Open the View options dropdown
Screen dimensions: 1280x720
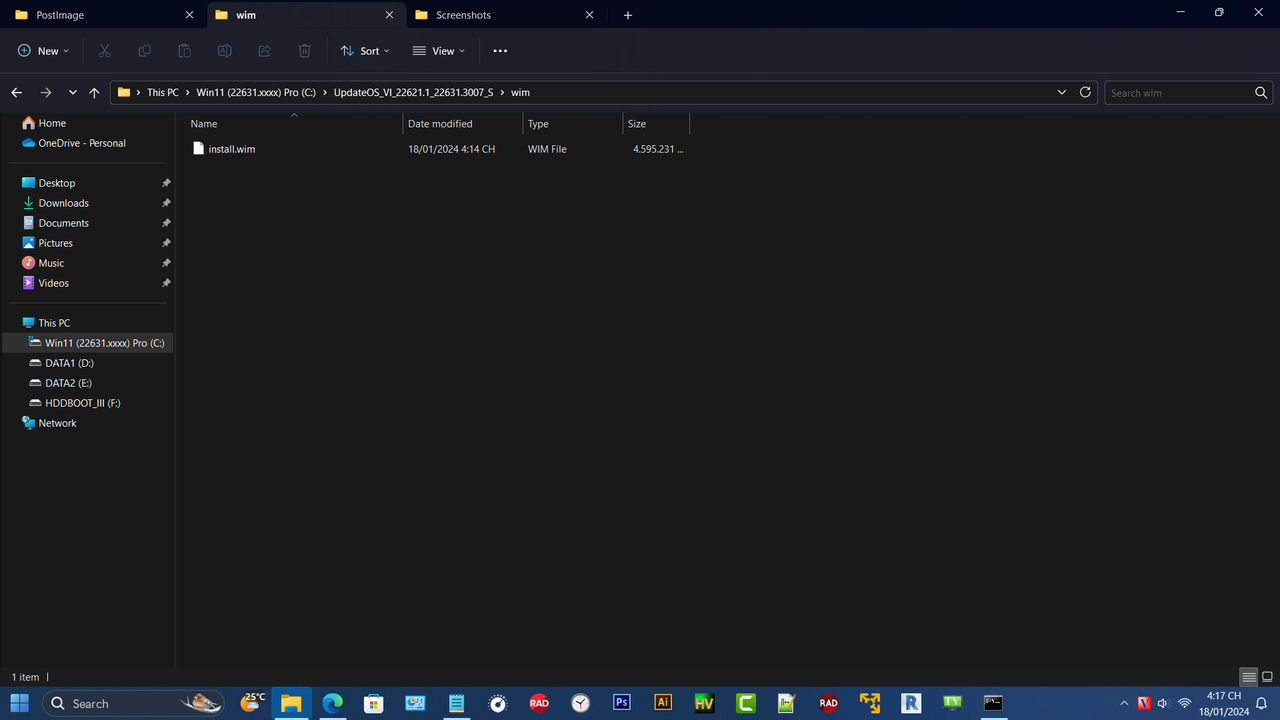pos(438,50)
